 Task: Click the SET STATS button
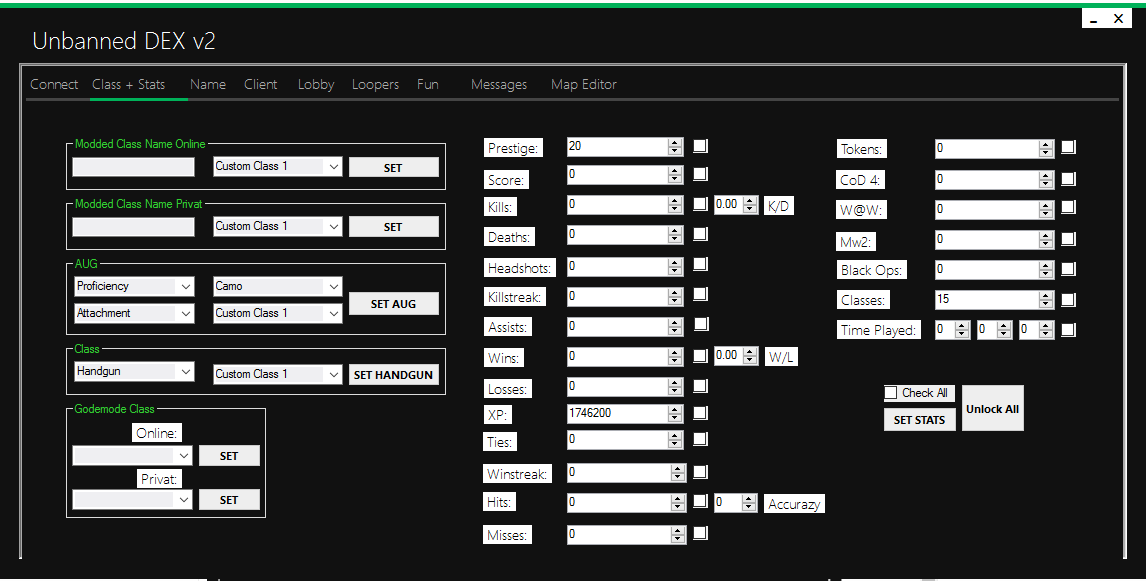point(919,420)
